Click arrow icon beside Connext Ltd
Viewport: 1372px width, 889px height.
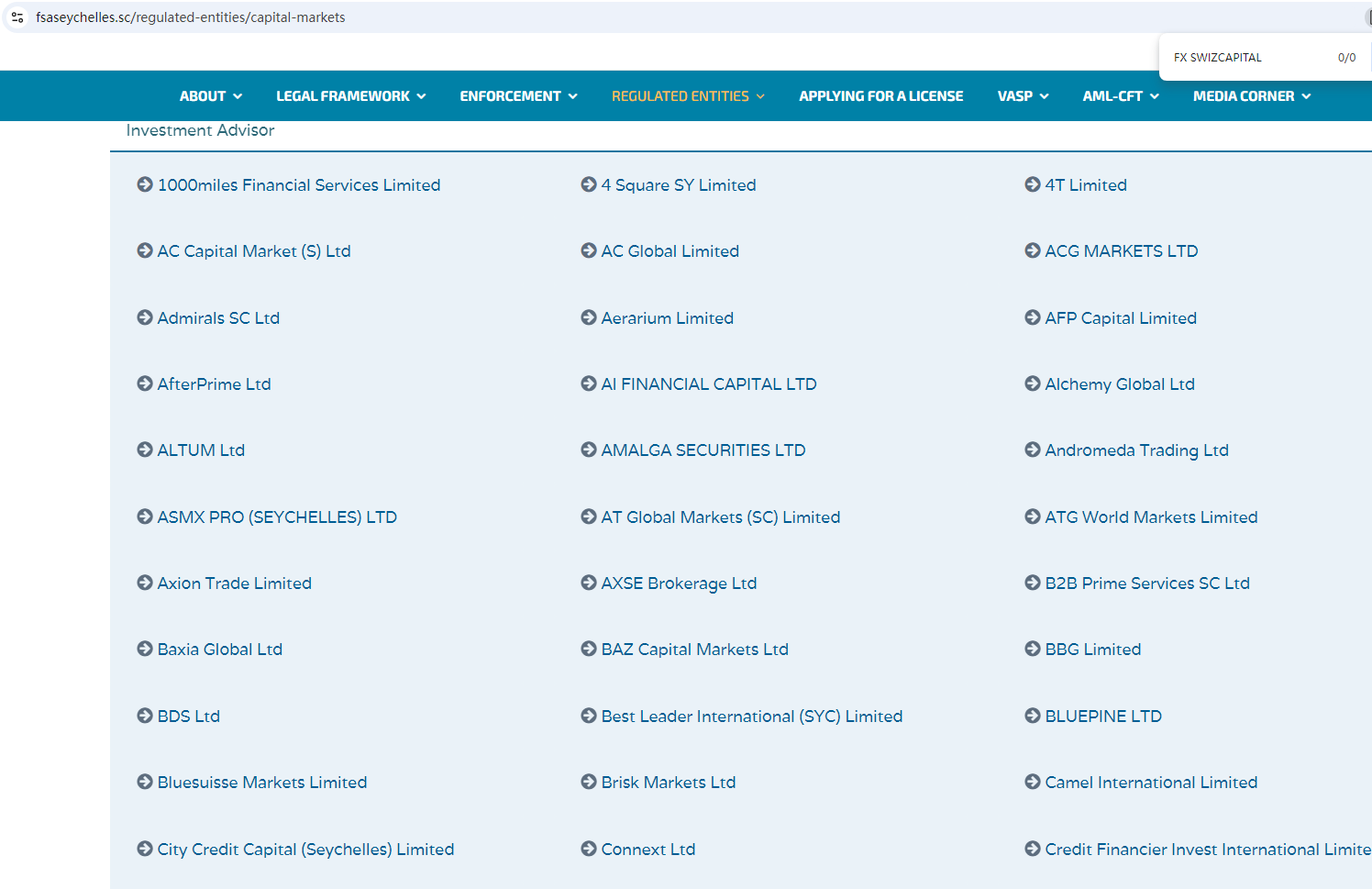(589, 849)
